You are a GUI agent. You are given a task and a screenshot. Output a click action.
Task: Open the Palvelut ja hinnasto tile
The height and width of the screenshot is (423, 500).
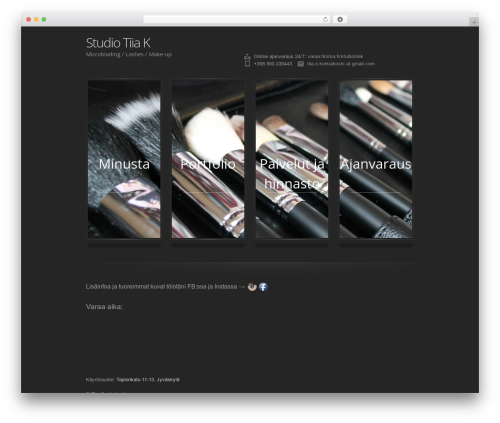coord(292,159)
